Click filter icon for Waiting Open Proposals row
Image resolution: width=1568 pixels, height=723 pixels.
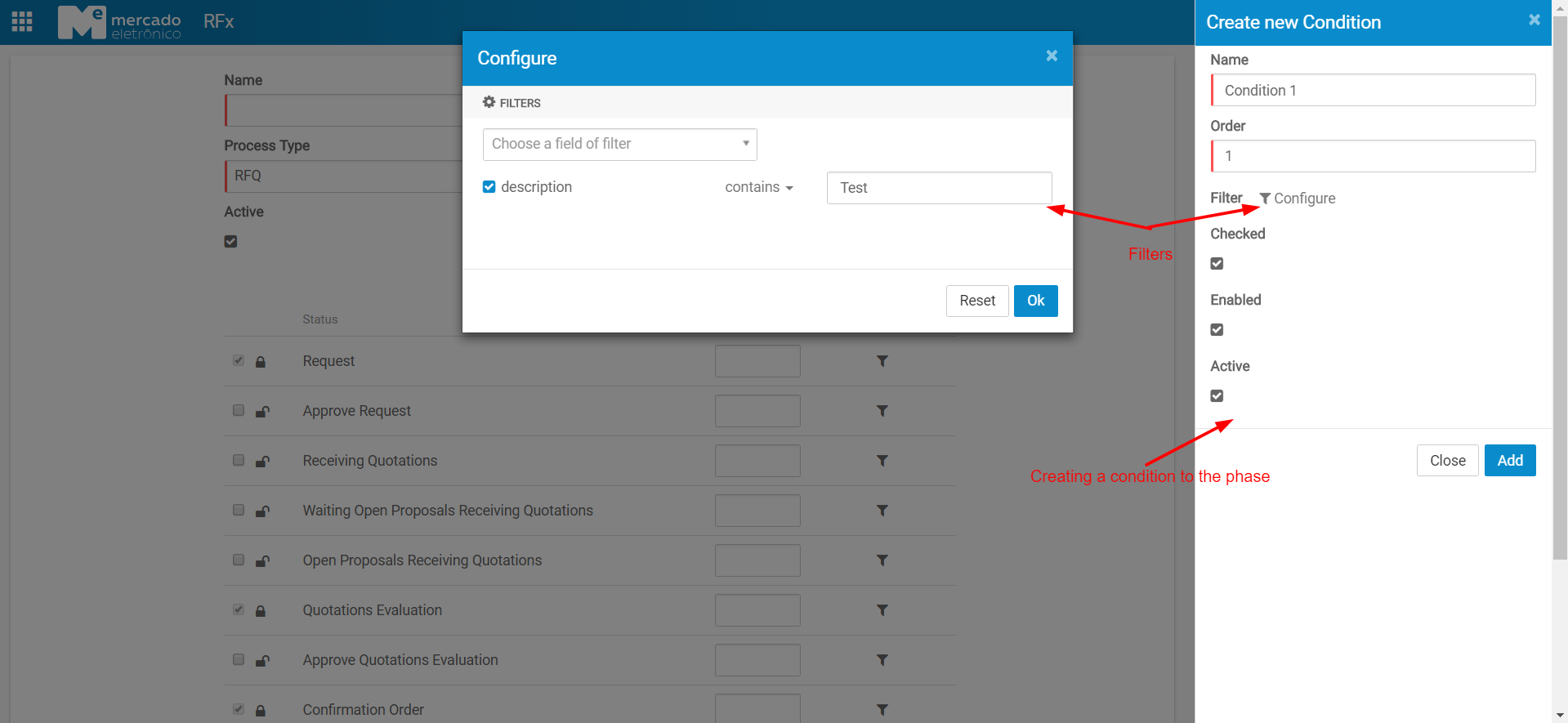(882, 511)
